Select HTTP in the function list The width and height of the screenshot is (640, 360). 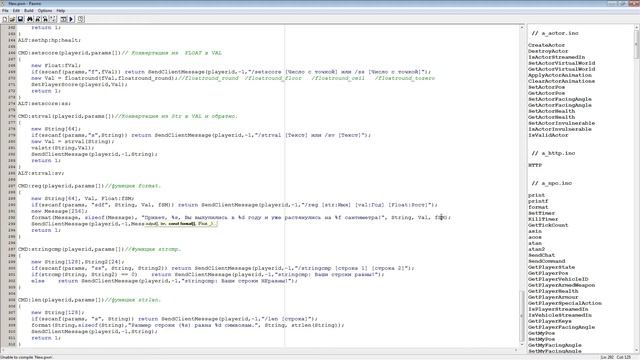point(535,165)
